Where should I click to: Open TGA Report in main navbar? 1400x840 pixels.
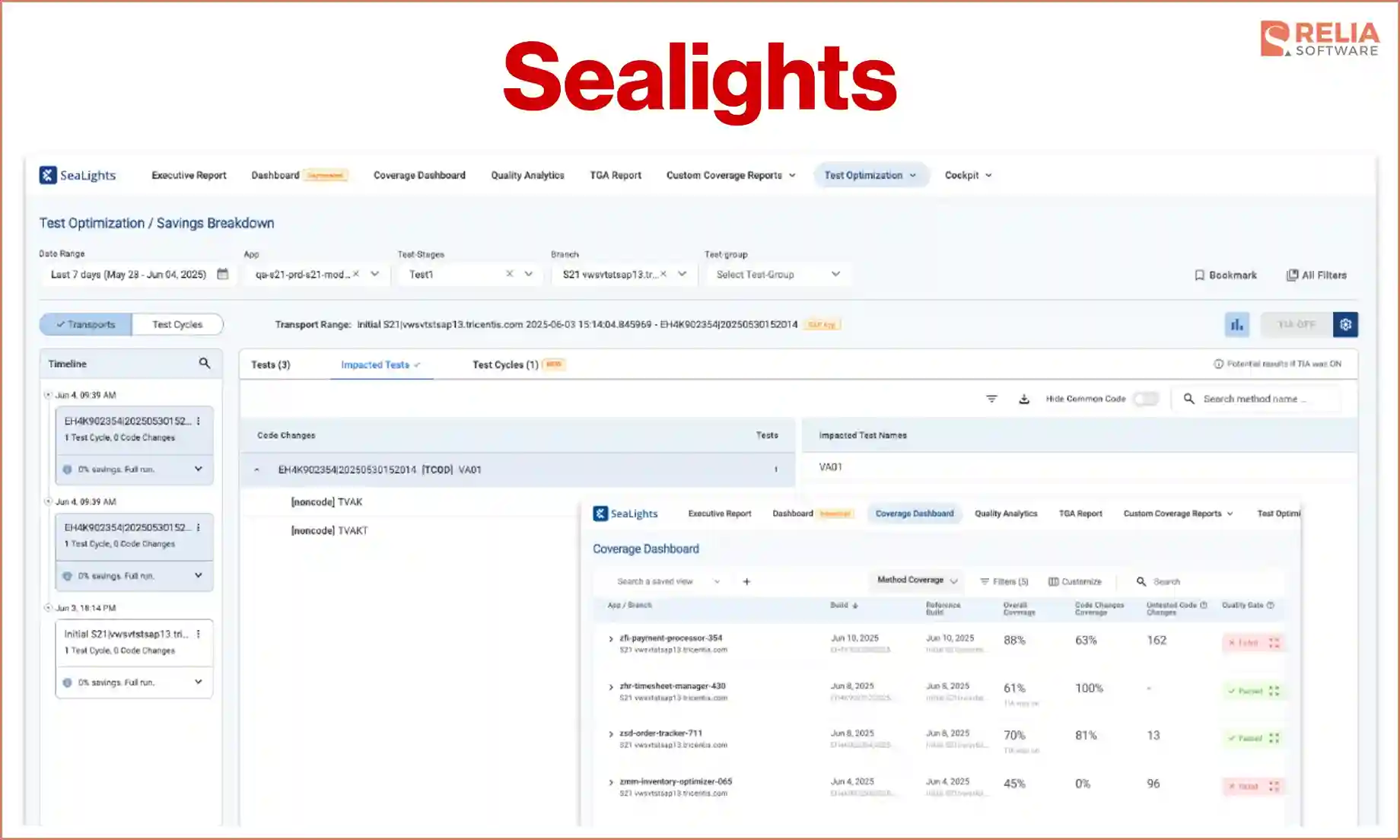tap(616, 175)
